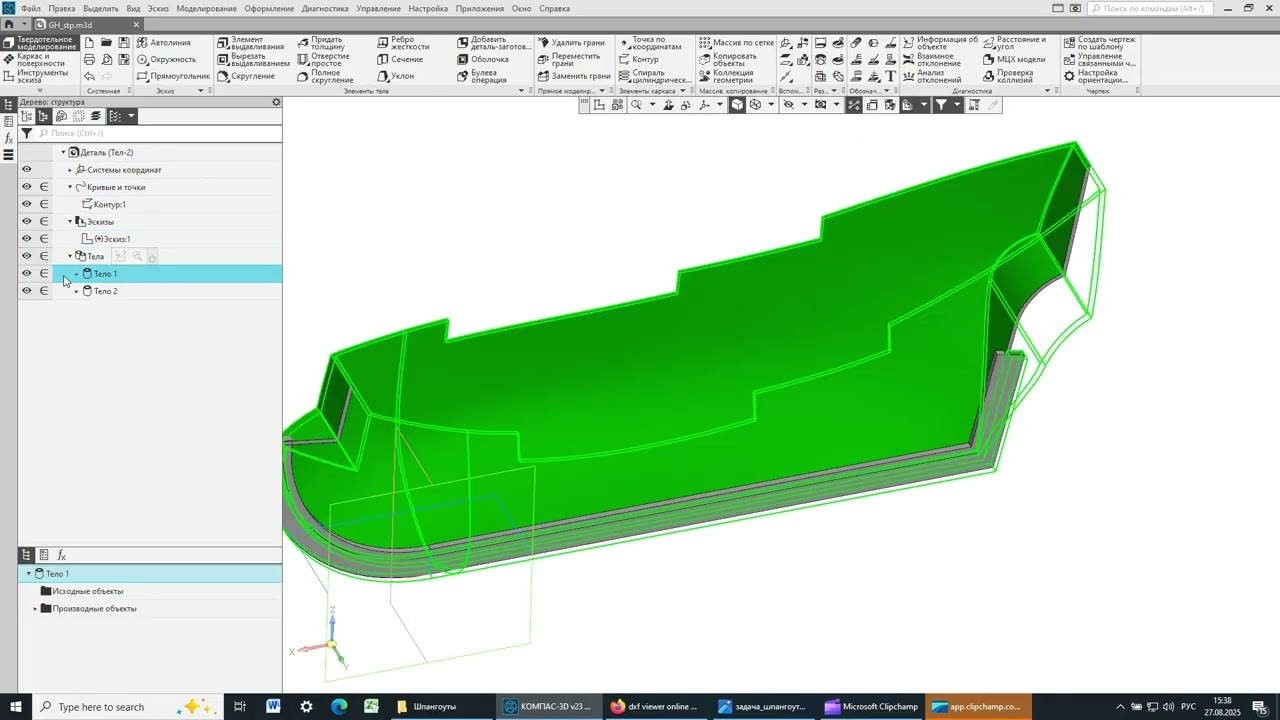Click the print icon in Системная
This screenshot has width=1280, height=720.
[x=89, y=59]
